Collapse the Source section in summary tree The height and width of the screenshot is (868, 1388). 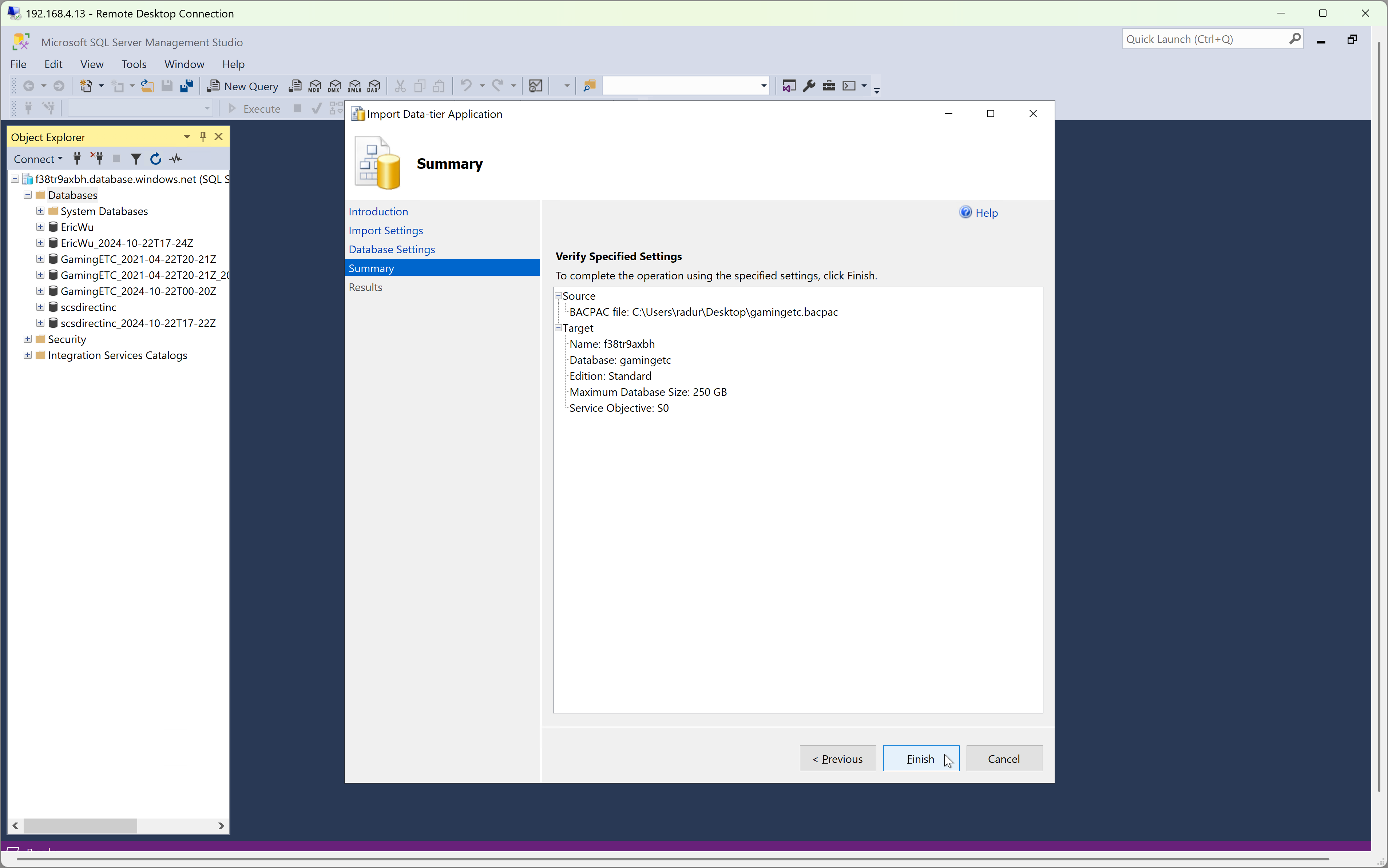(558, 296)
